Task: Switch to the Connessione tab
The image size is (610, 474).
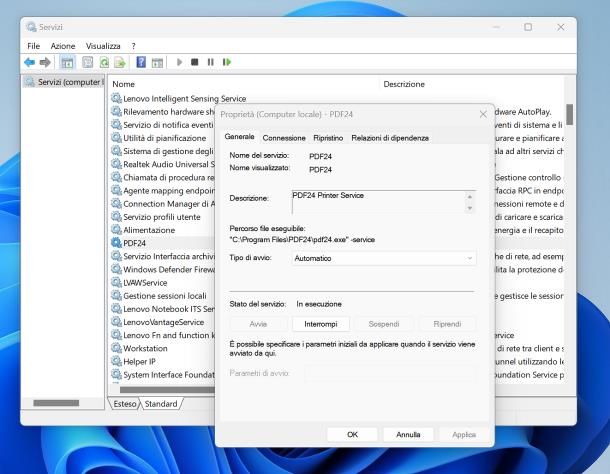Action: [284, 138]
